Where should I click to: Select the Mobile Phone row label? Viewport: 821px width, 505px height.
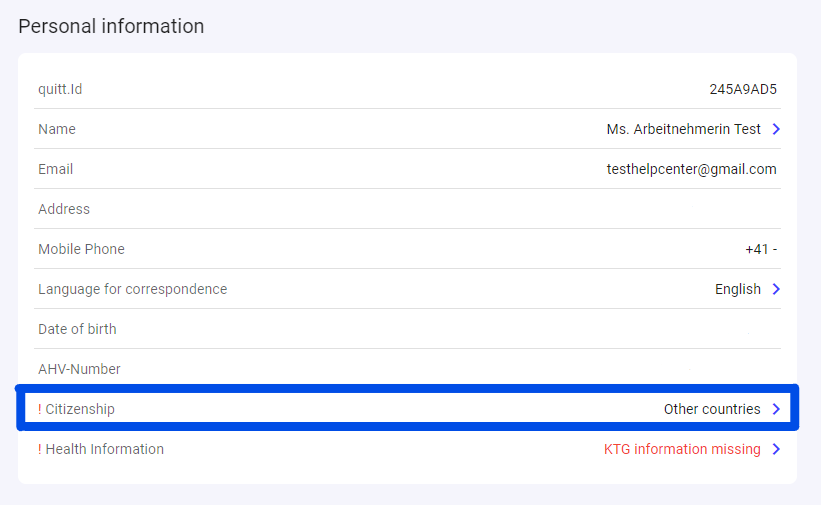pyautogui.click(x=81, y=249)
